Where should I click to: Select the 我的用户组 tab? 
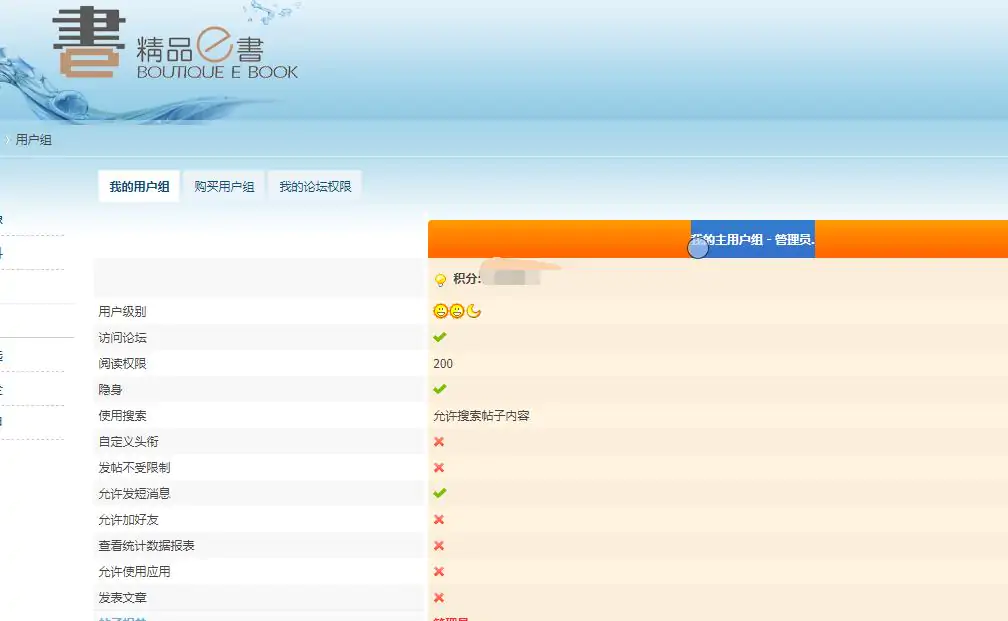click(139, 186)
